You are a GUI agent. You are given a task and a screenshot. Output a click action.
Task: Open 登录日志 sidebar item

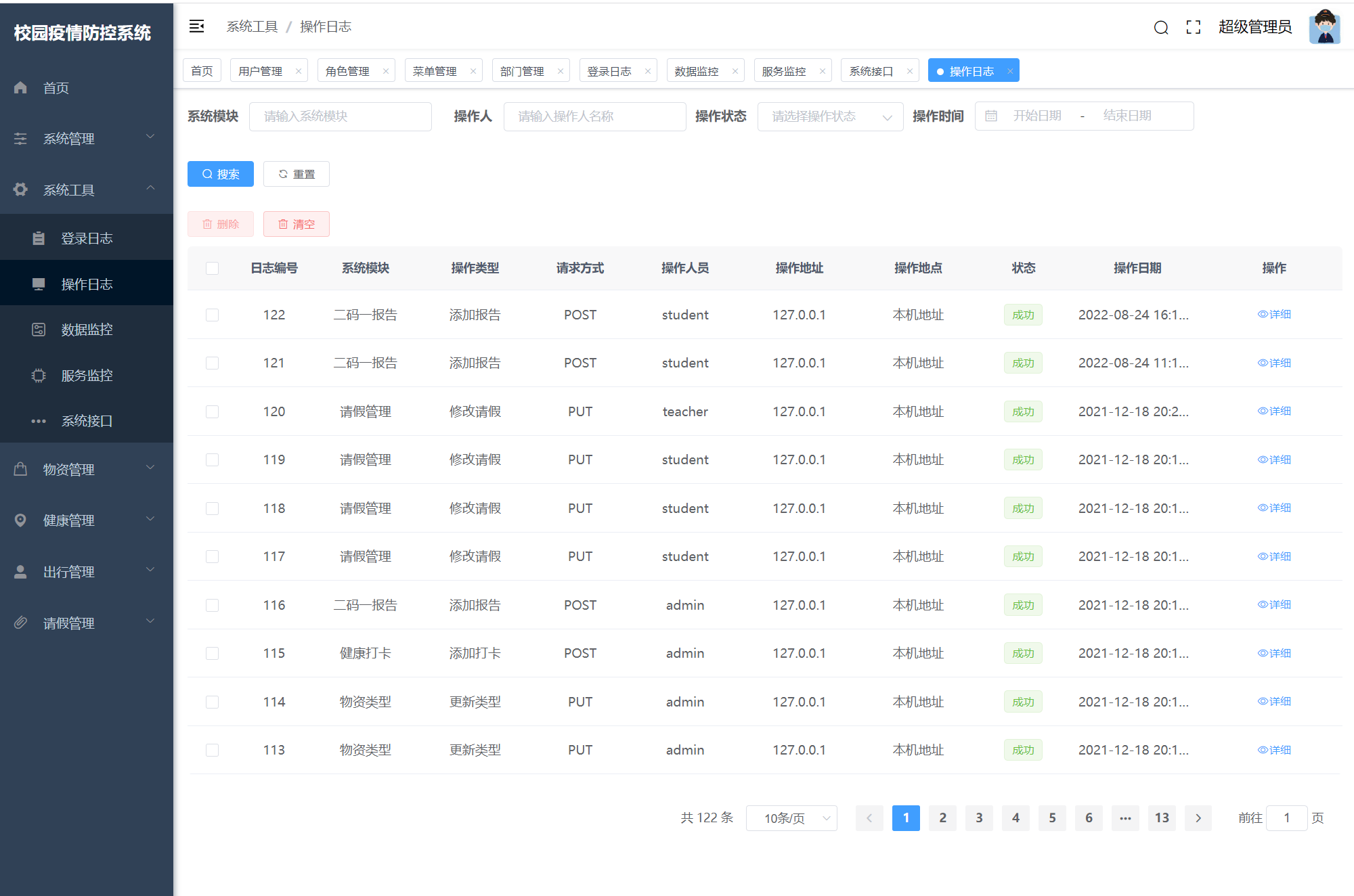(87, 238)
